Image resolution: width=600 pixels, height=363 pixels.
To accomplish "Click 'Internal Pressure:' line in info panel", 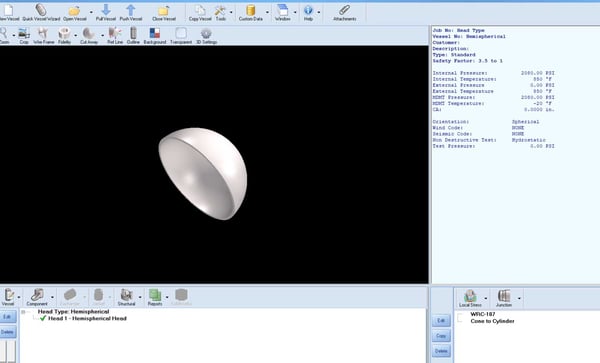I will click(x=494, y=73).
